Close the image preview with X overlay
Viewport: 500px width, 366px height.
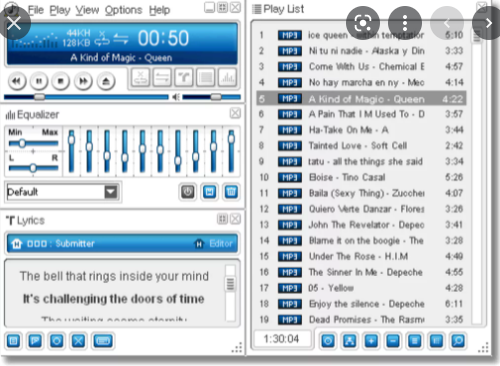click(x=14, y=23)
